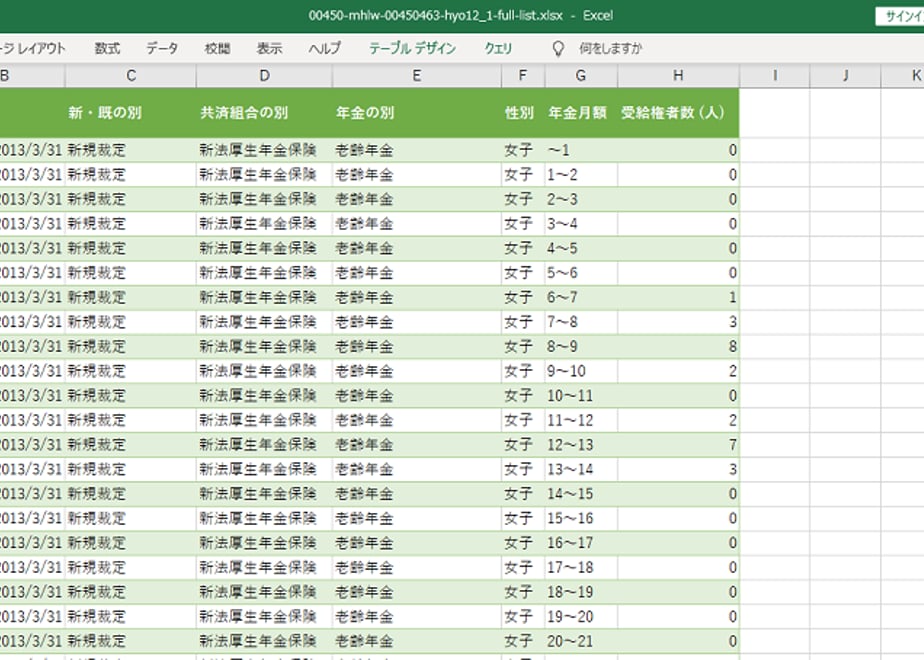This screenshot has height=660, width=924.
Task: Select the cell containing 12～13
Action: pyautogui.click(x=581, y=445)
